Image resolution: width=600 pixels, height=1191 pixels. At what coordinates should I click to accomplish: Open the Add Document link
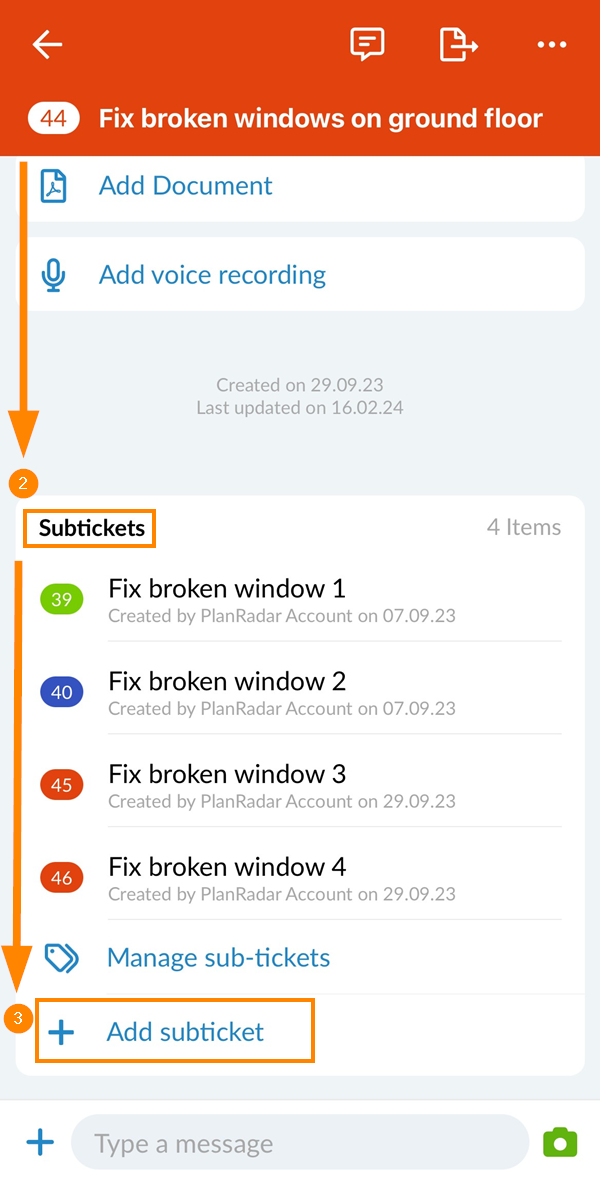tap(185, 186)
